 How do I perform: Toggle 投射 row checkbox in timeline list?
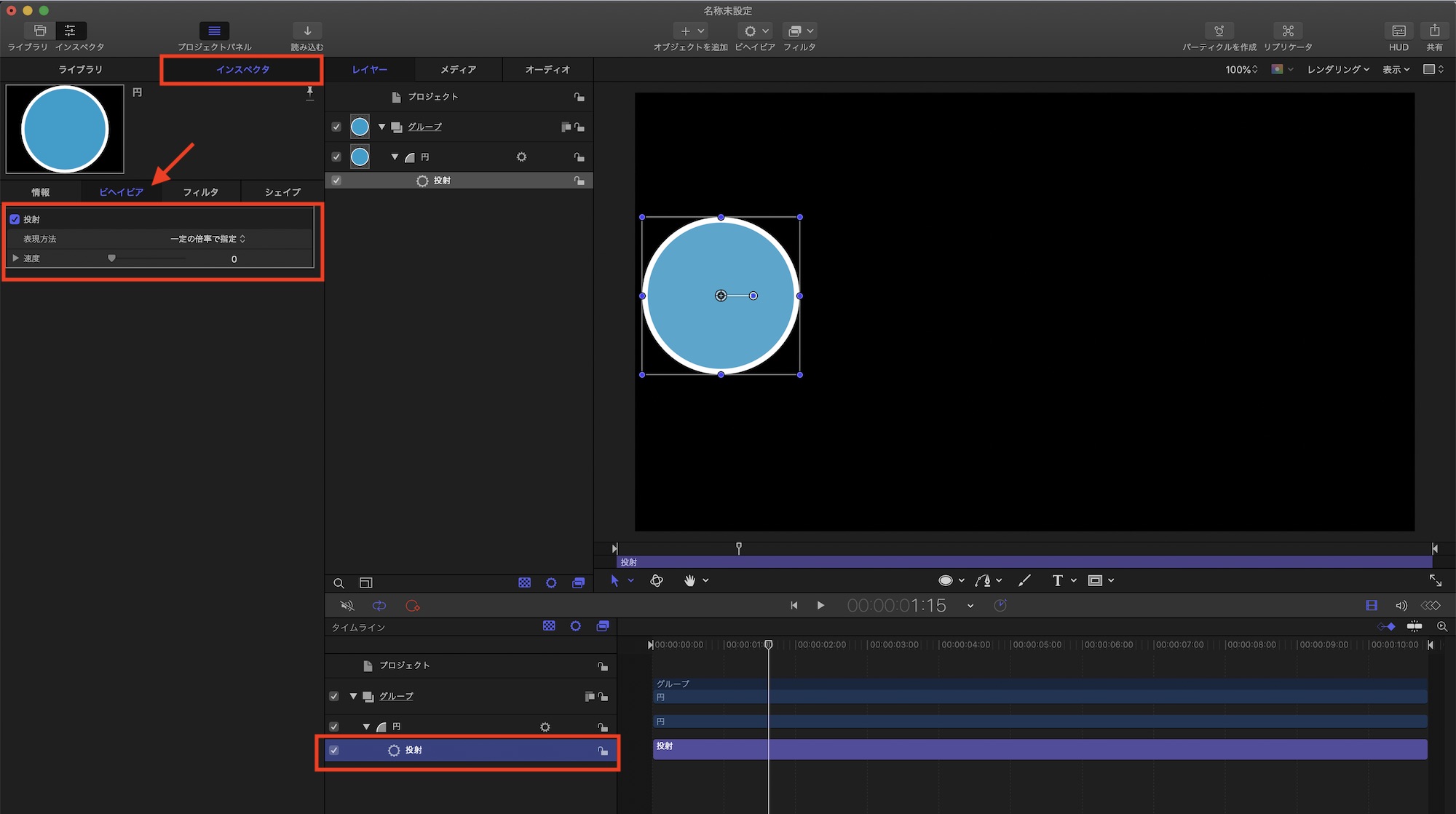pyautogui.click(x=334, y=750)
